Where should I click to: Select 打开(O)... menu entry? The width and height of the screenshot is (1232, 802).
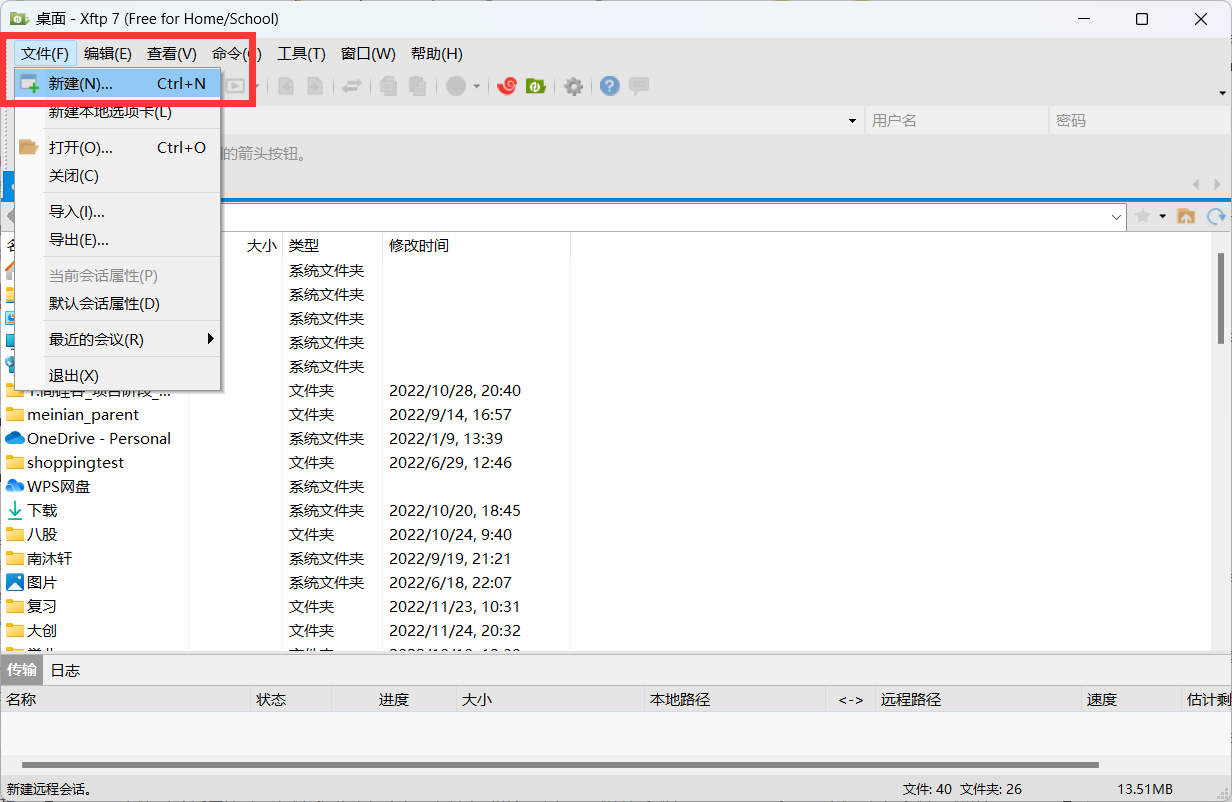point(117,148)
